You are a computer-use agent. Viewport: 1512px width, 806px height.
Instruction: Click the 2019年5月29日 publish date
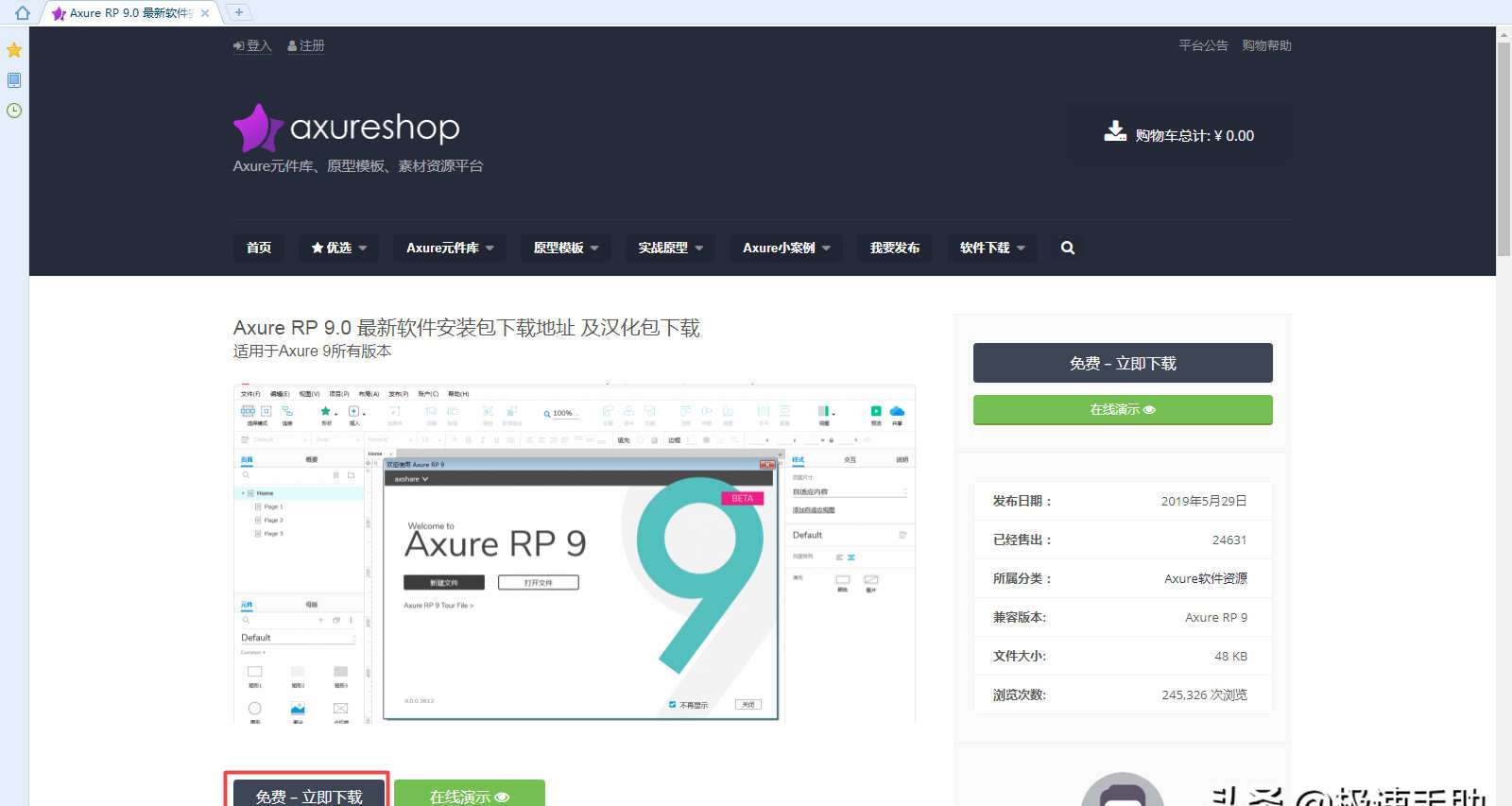1204,501
